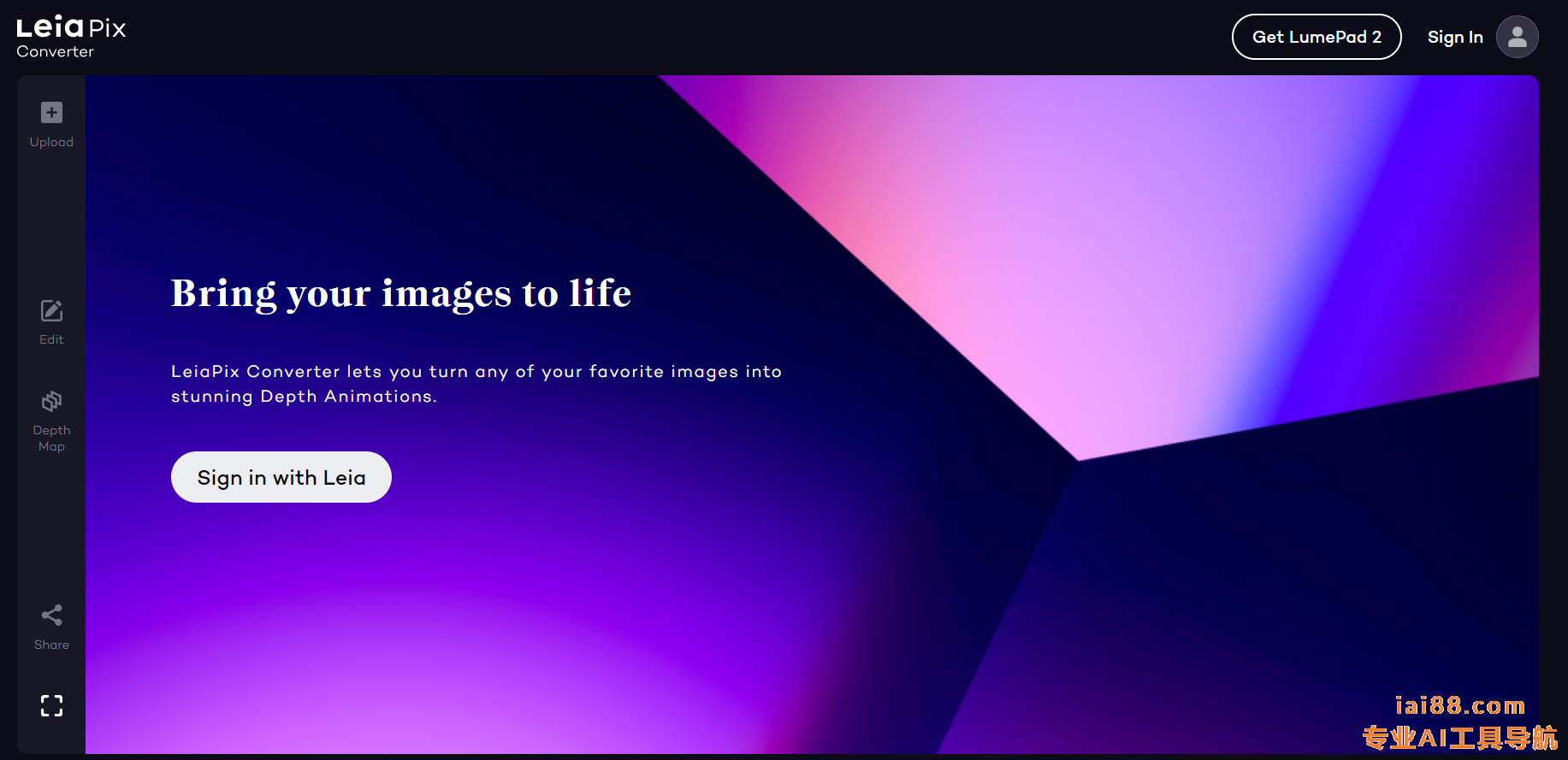Viewport: 1568px width, 760px height.
Task: Click the Sign In link
Action: click(x=1455, y=37)
